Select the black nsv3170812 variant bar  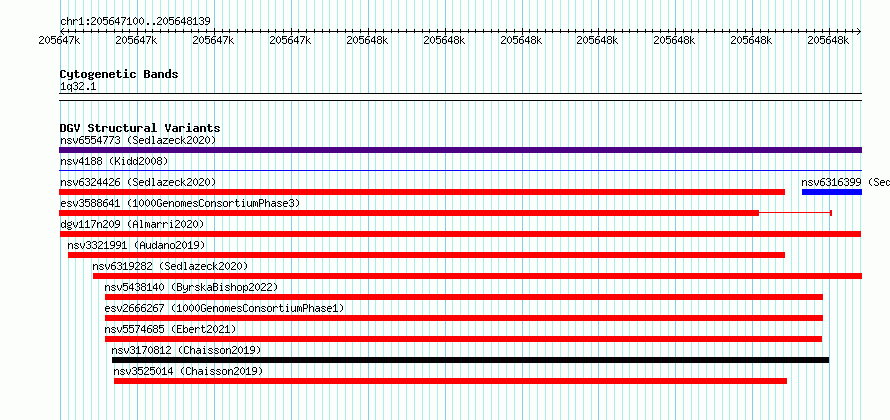click(x=471, y=360)
